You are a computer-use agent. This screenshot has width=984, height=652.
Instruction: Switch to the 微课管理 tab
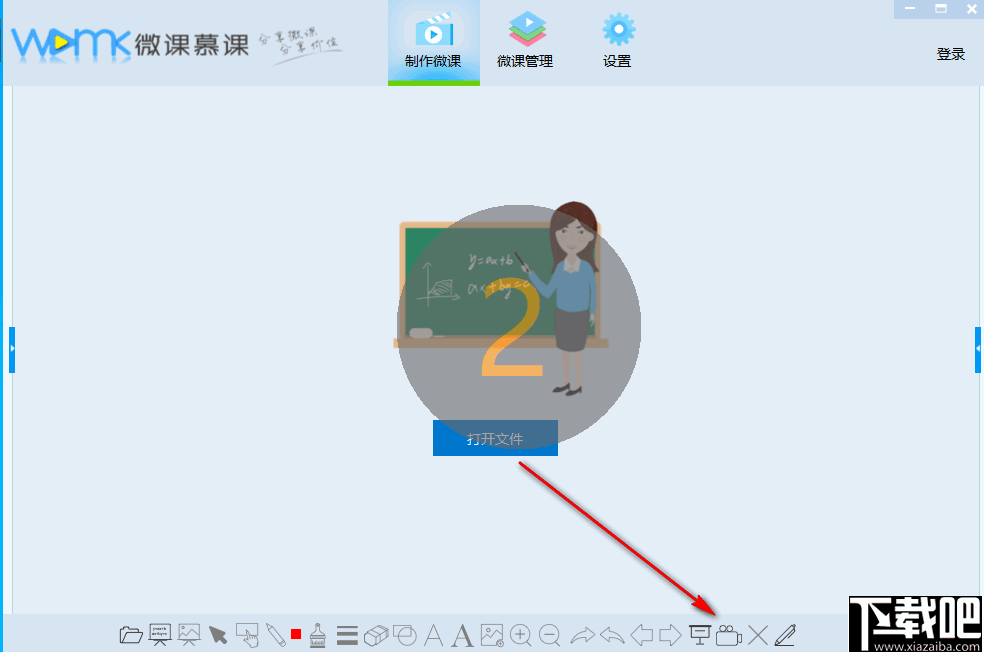pos(526,40)
